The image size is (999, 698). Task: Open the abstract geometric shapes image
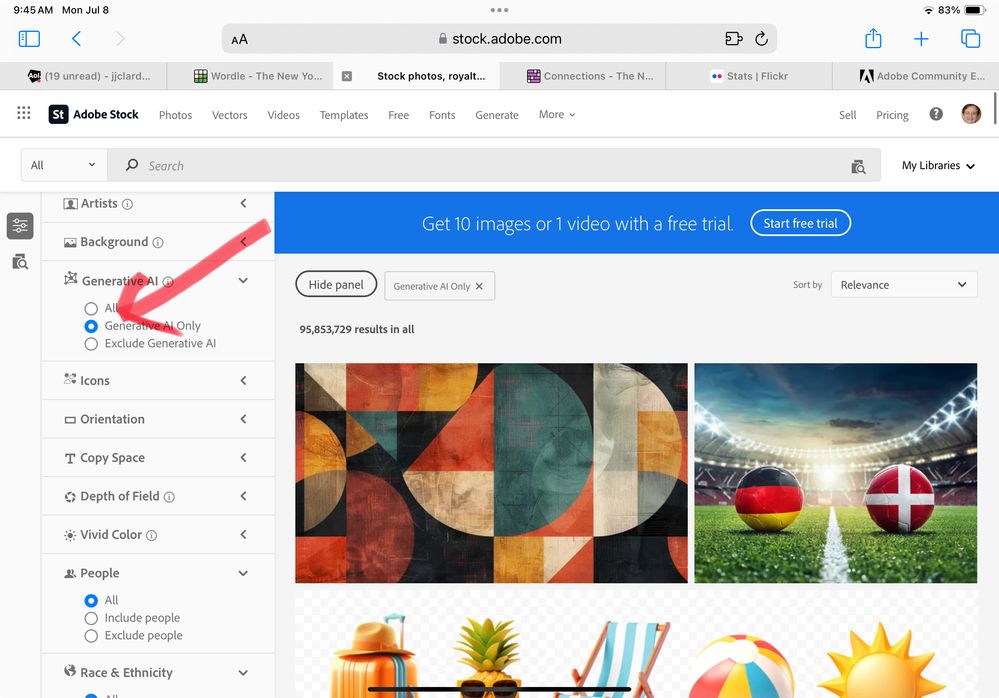pos(491,473)
